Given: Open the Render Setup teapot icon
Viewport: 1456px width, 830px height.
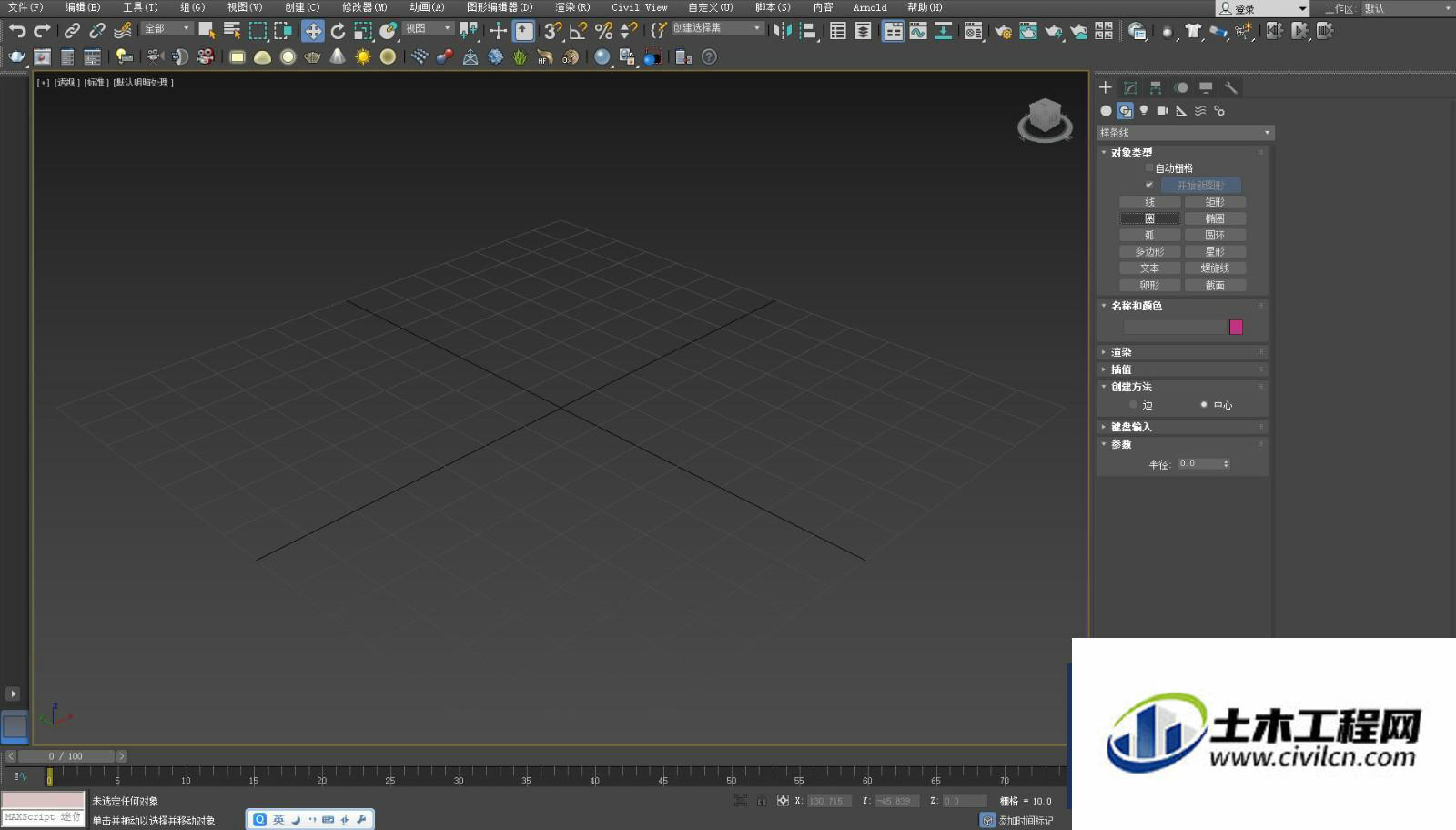Looking at the screenshot, I should [x=1003, y=31].
